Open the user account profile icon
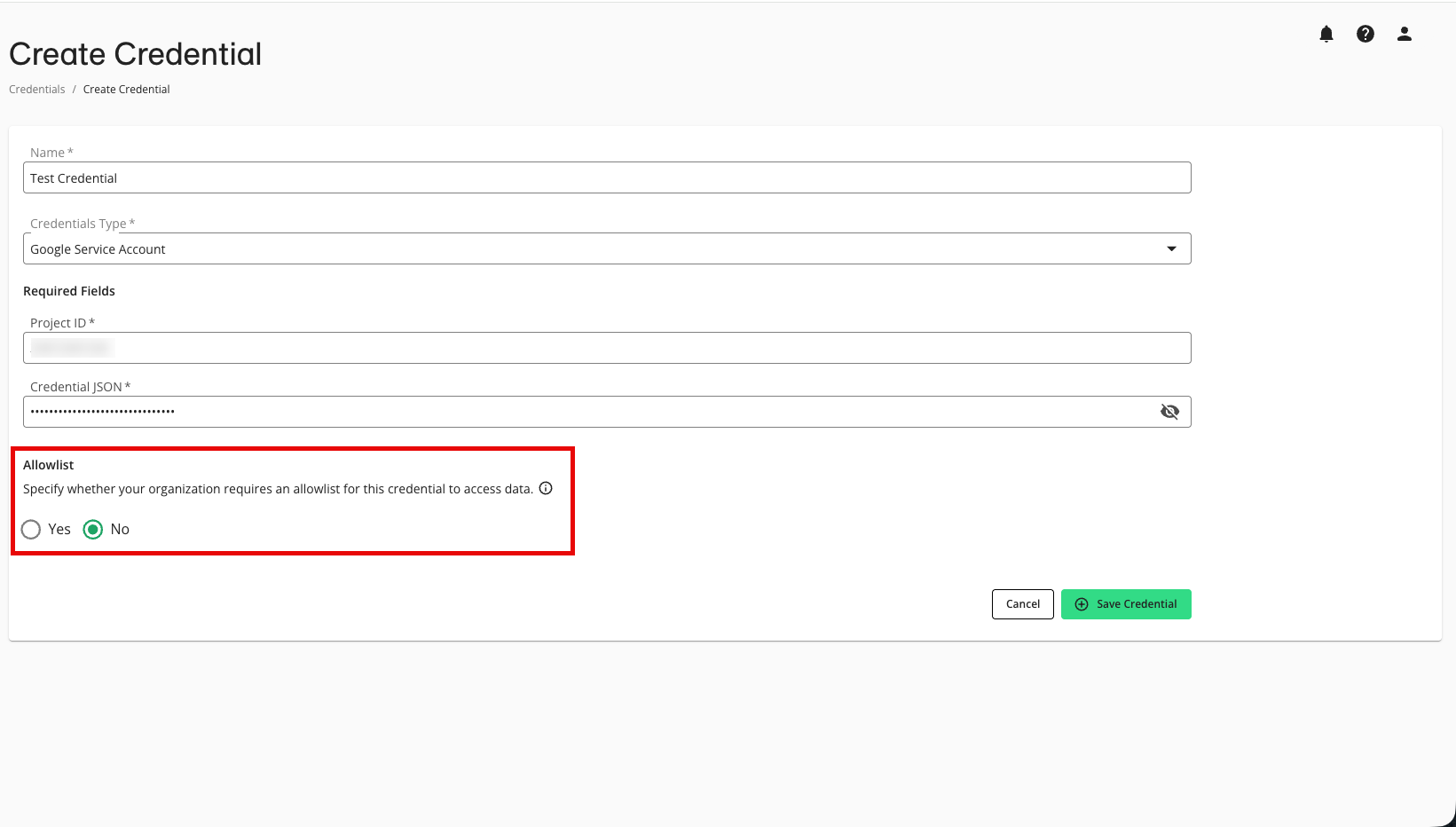 [x=1404, y=34]
